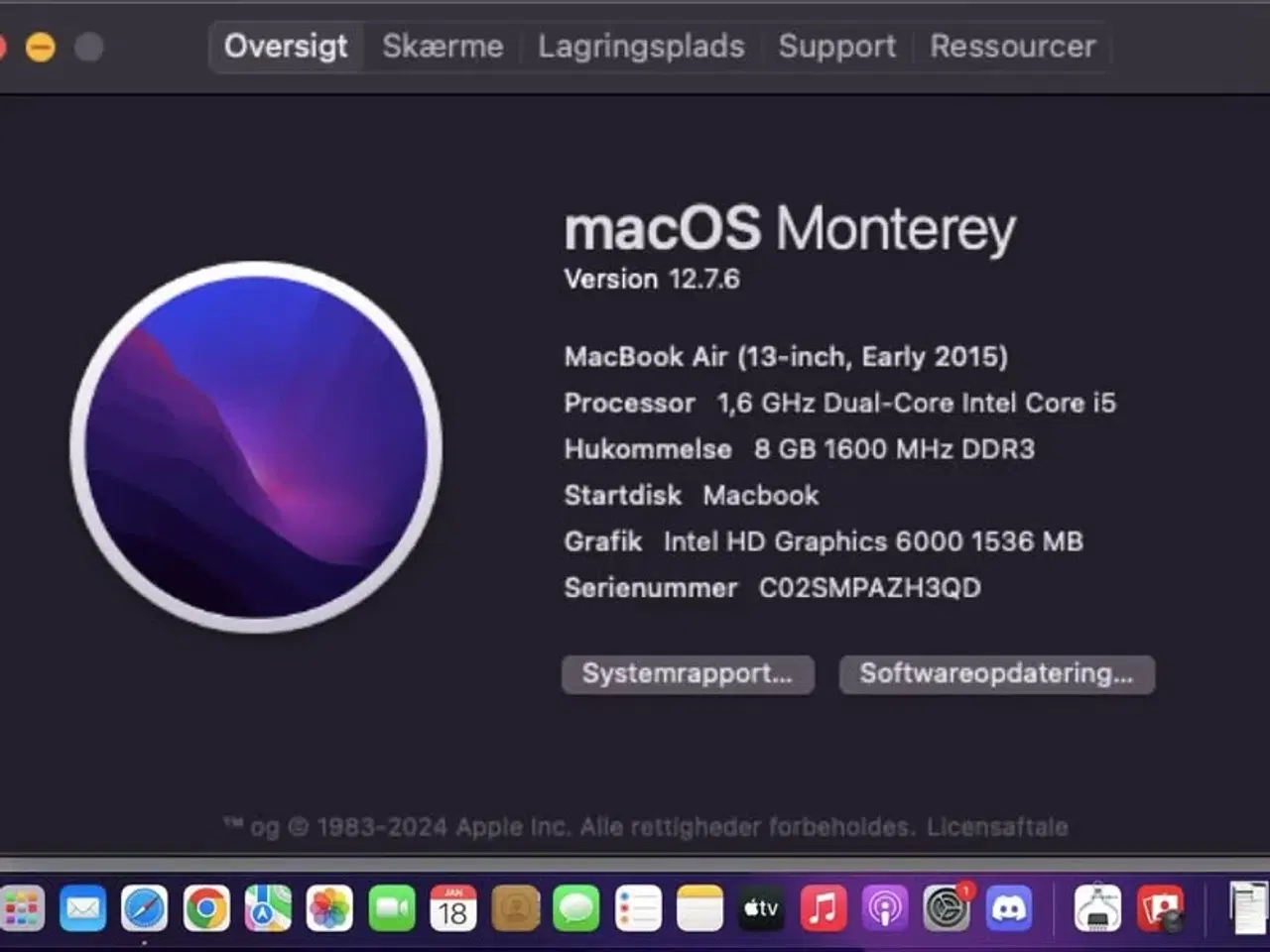1270x952 pixels.
Task: Select the Support tab
Action: [836, 46]
